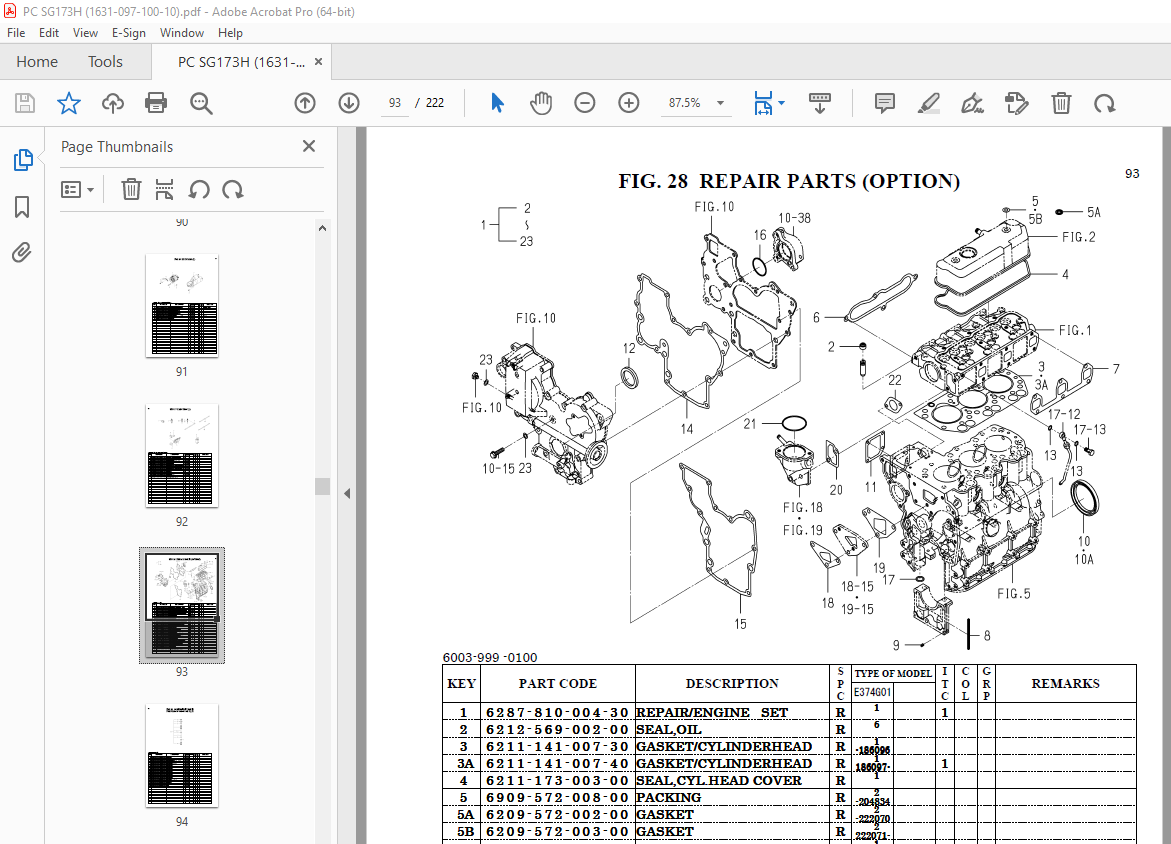Click part code 6209-572-002-00
Image resolution: width=1171 pixels, height=844 pixels.
pyautogui.click(x=557, y=815)
